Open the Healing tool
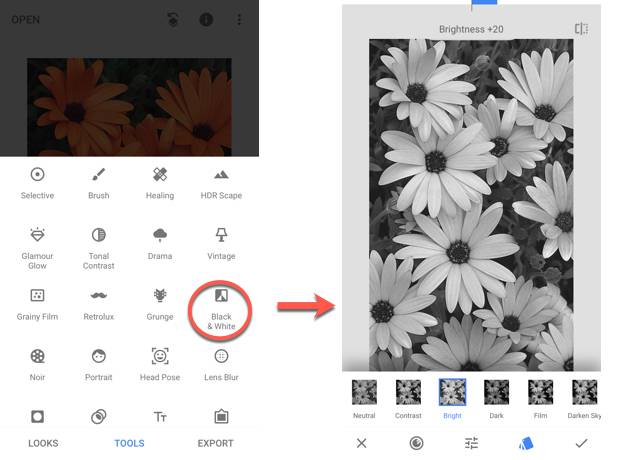This screenshot has height=460, width=623. click(x=159, y=182)
